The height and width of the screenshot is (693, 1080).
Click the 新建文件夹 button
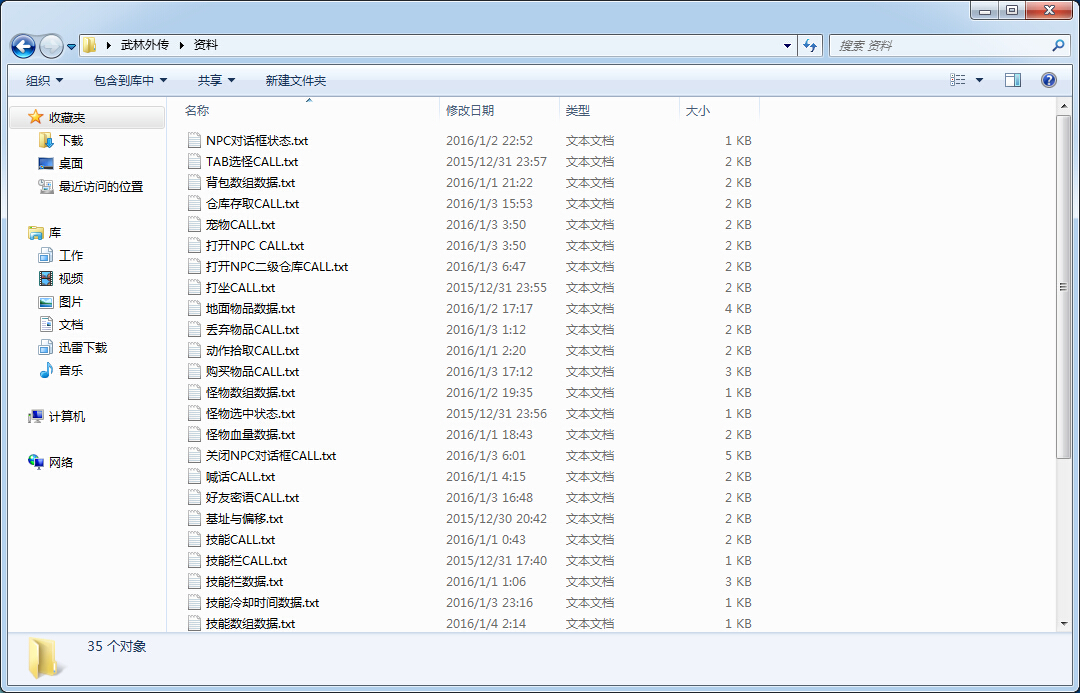(296, 80)
